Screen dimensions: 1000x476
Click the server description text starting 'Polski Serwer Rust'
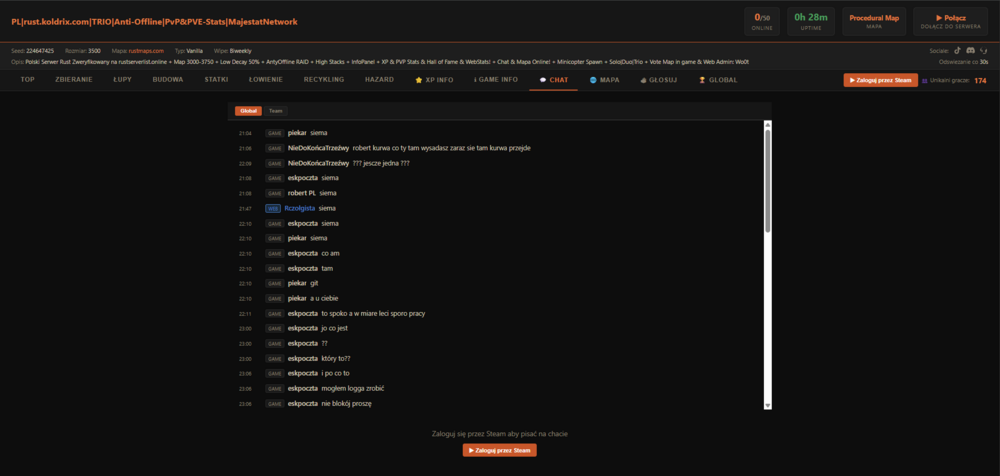pyautogui.click(x=386, y=62)
